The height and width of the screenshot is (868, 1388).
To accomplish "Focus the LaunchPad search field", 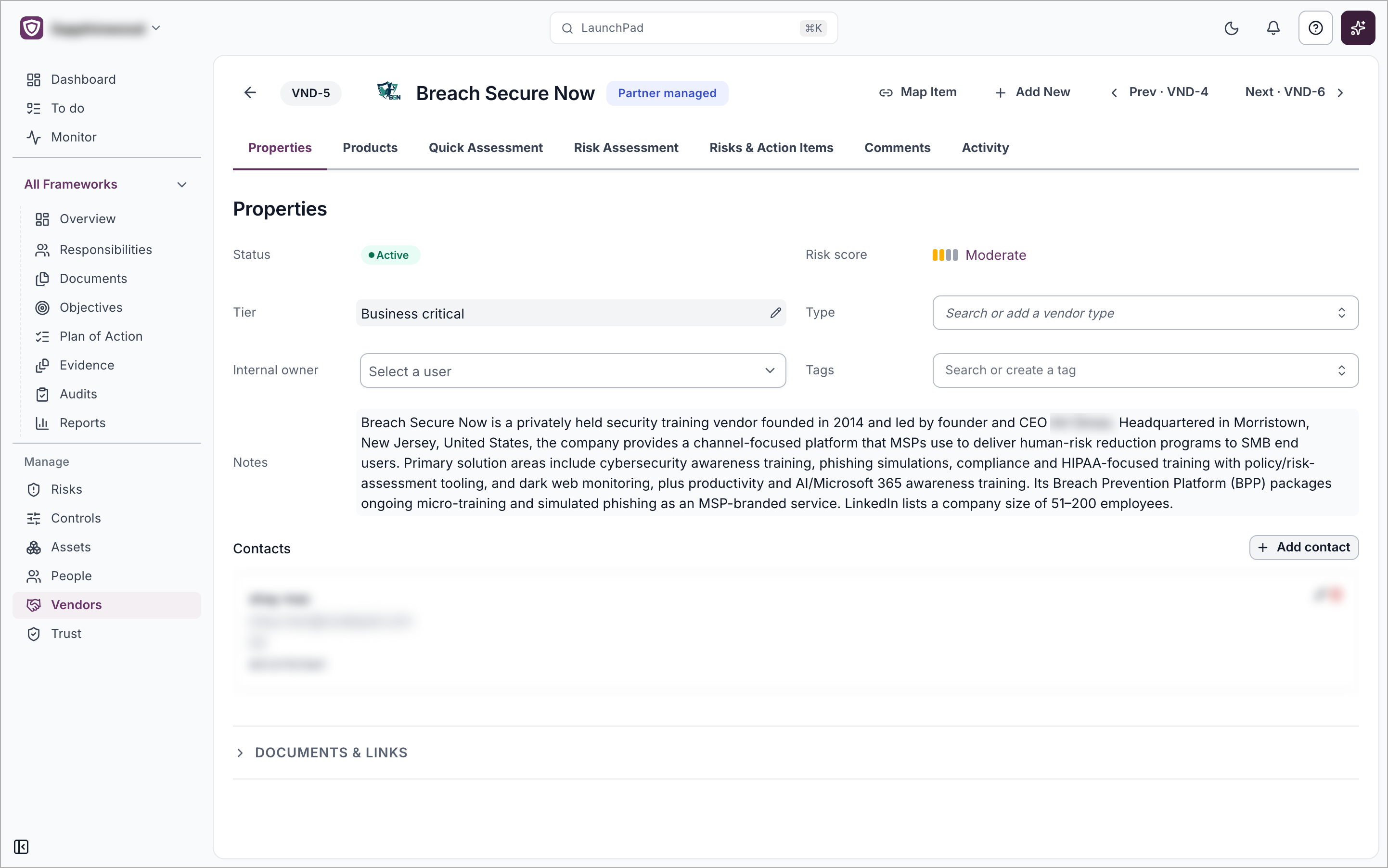I will click(x=693, y=28).
